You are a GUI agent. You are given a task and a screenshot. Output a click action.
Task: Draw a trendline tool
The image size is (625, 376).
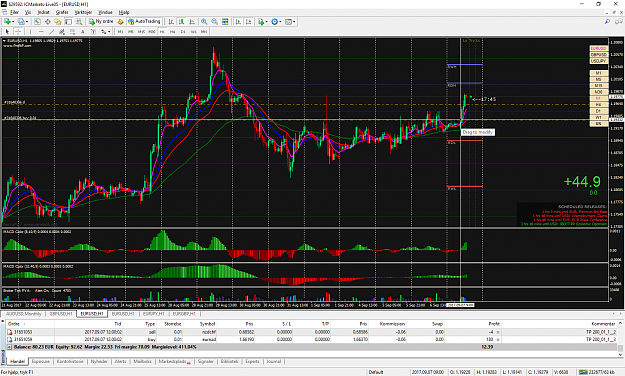pyautogui.click(x=51, y=31)
